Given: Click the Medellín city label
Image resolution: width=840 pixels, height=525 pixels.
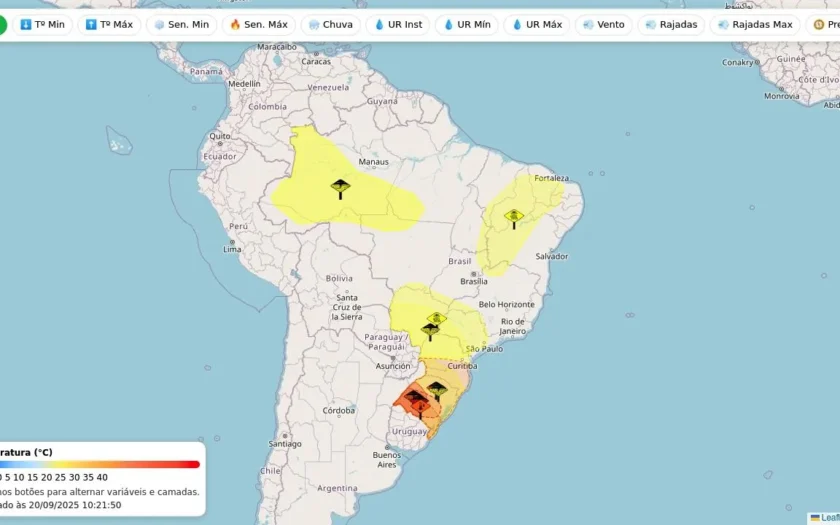Looking at the screenshot, I should (244, 84).
